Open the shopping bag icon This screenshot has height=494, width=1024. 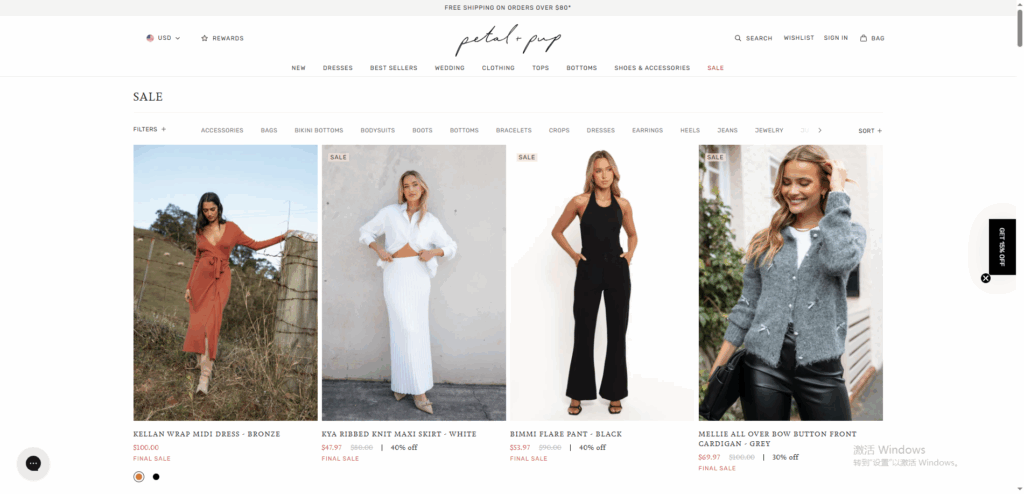[863, 38]
